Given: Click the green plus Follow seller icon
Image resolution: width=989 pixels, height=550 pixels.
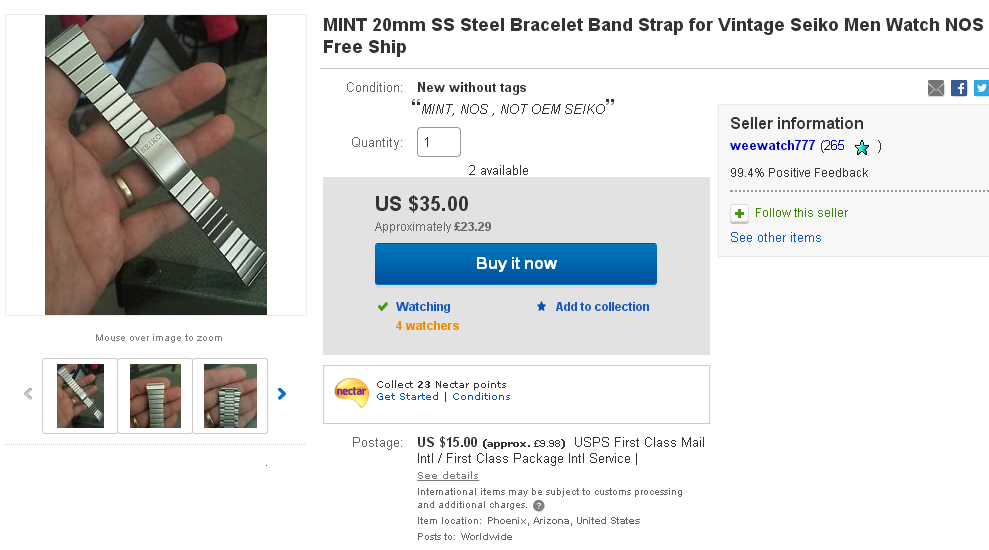Looking at the screenshot, I should pos(739,213).
